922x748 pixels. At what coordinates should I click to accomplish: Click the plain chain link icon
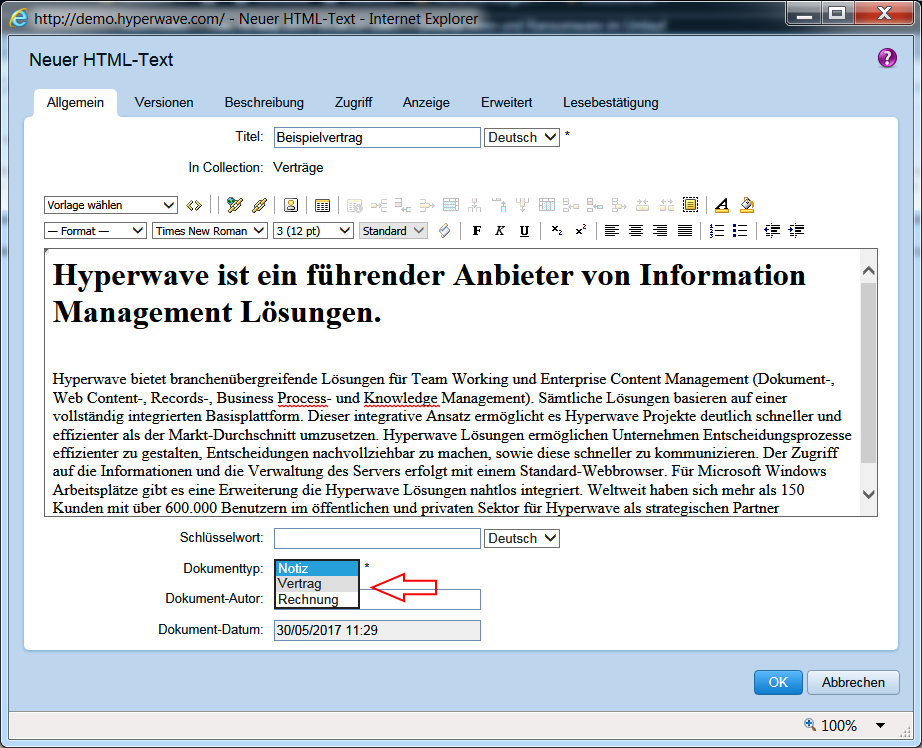pyautogui.click(x=259, y=205)
